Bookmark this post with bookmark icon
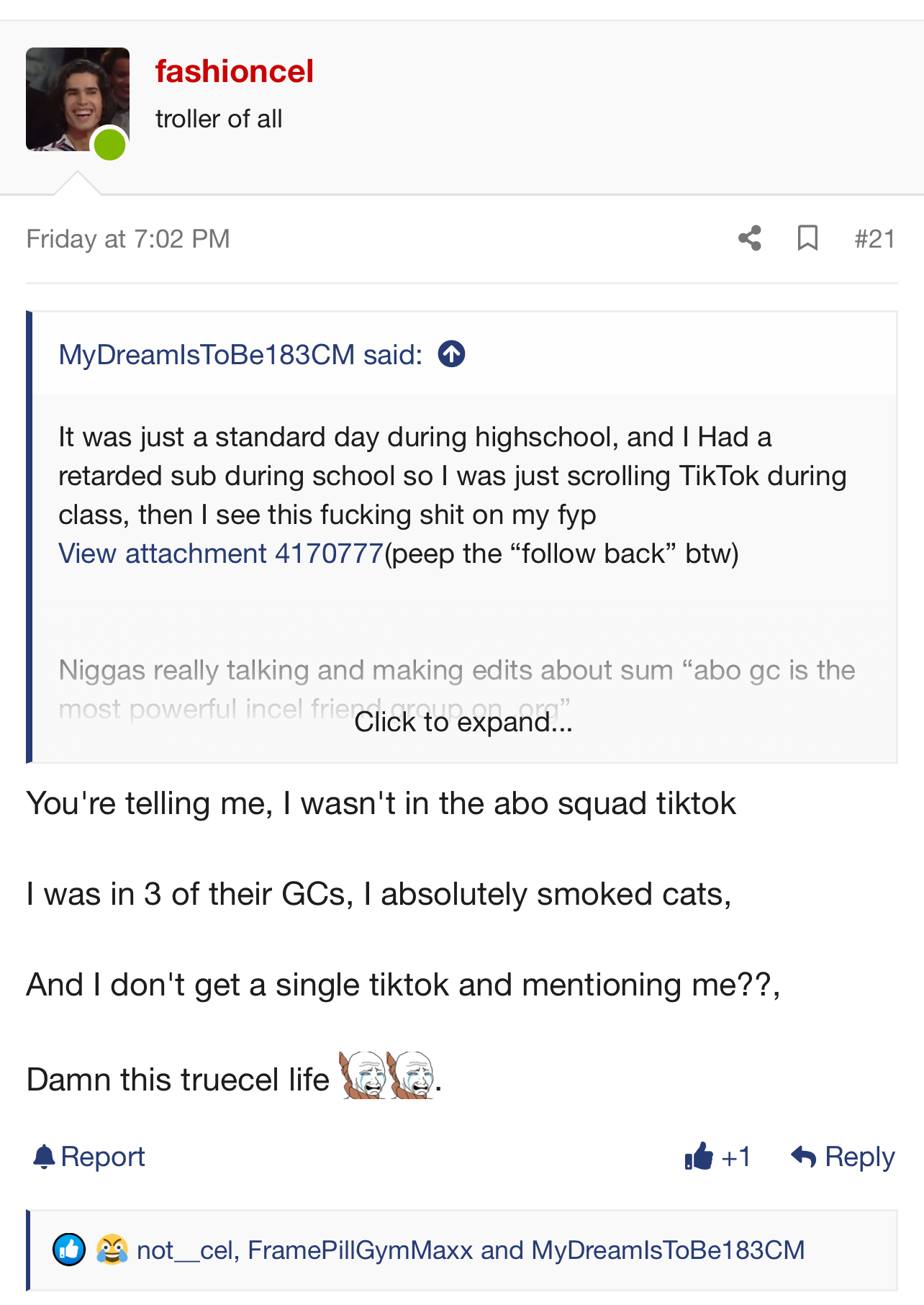This screenshot has height=1305, width=924. [807, 238]
